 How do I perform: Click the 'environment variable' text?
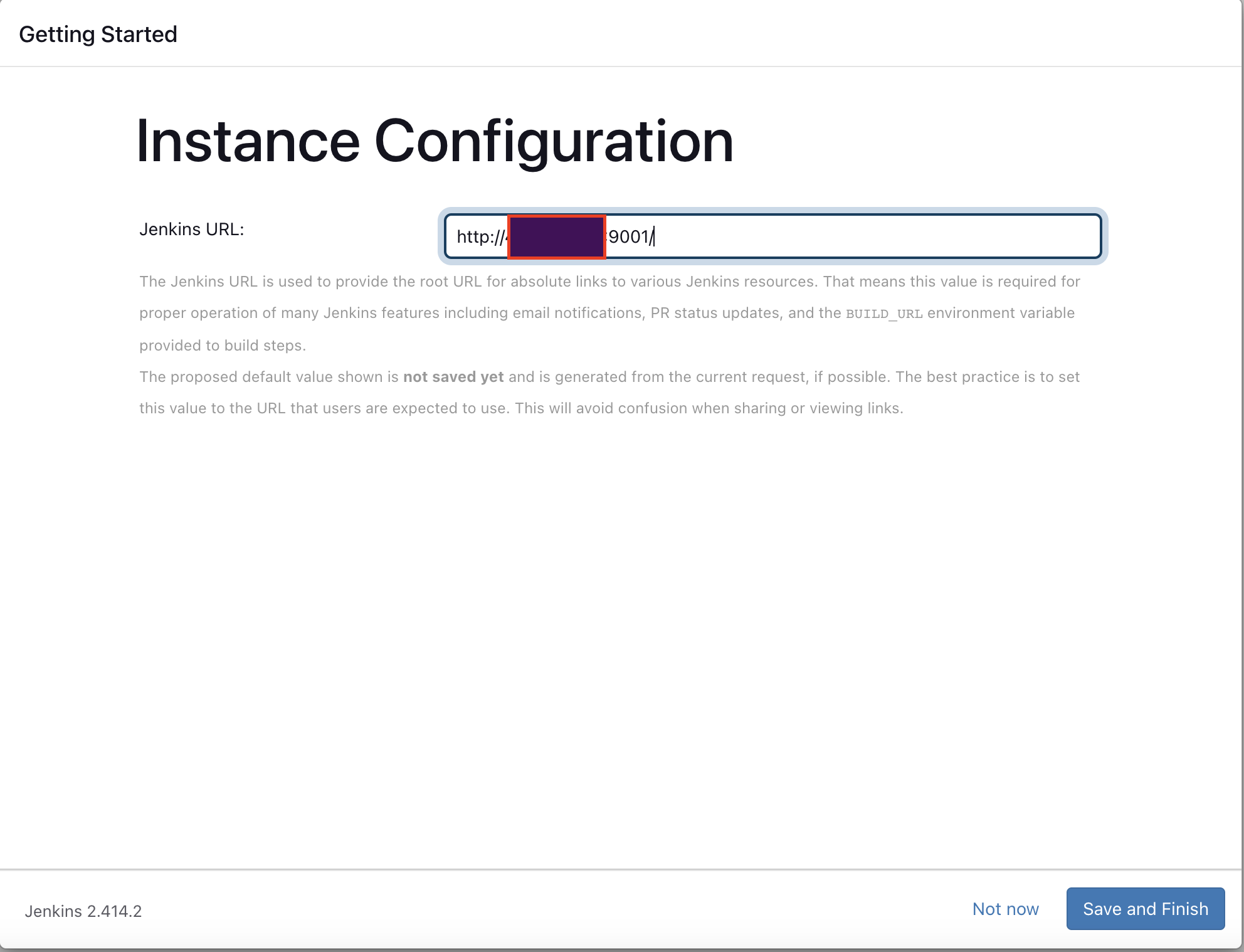tap(1001, 313)
